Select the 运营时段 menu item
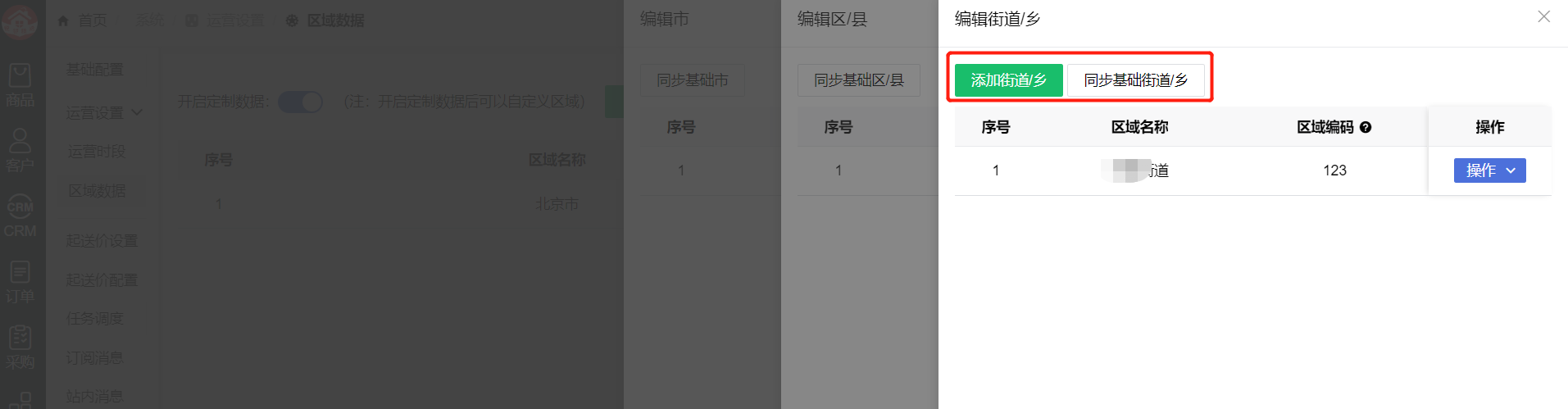Viewport: 1568px width, 409px height. (x=97, y=152)
